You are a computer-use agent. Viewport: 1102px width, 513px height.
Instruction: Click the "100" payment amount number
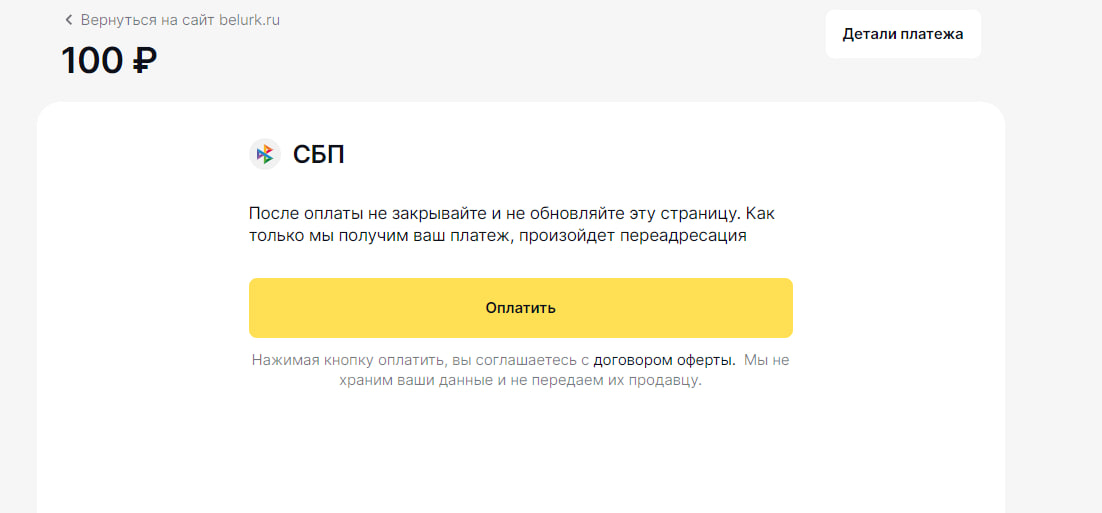92,62
